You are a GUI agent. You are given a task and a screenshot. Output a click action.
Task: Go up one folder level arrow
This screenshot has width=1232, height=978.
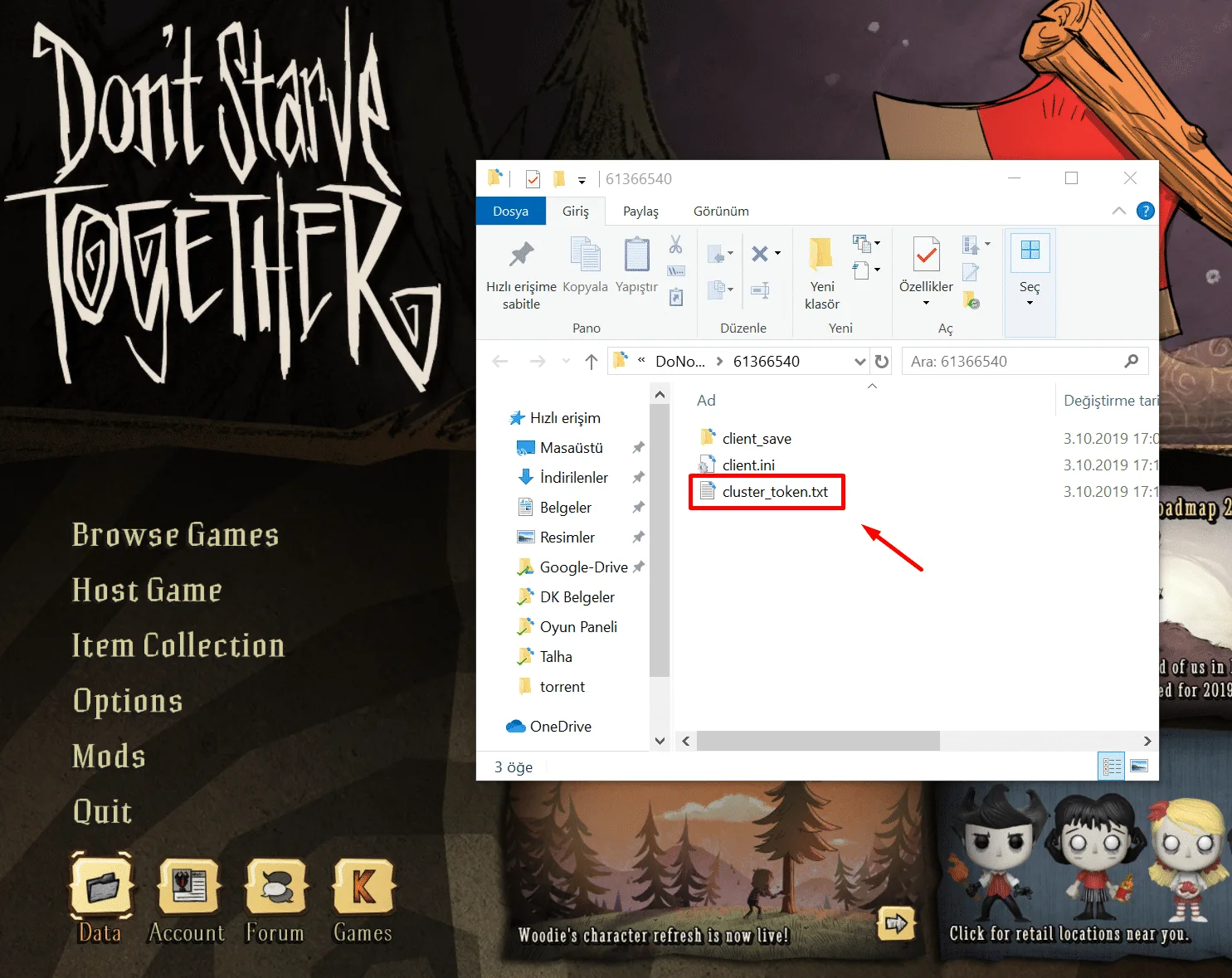point(591,361)
